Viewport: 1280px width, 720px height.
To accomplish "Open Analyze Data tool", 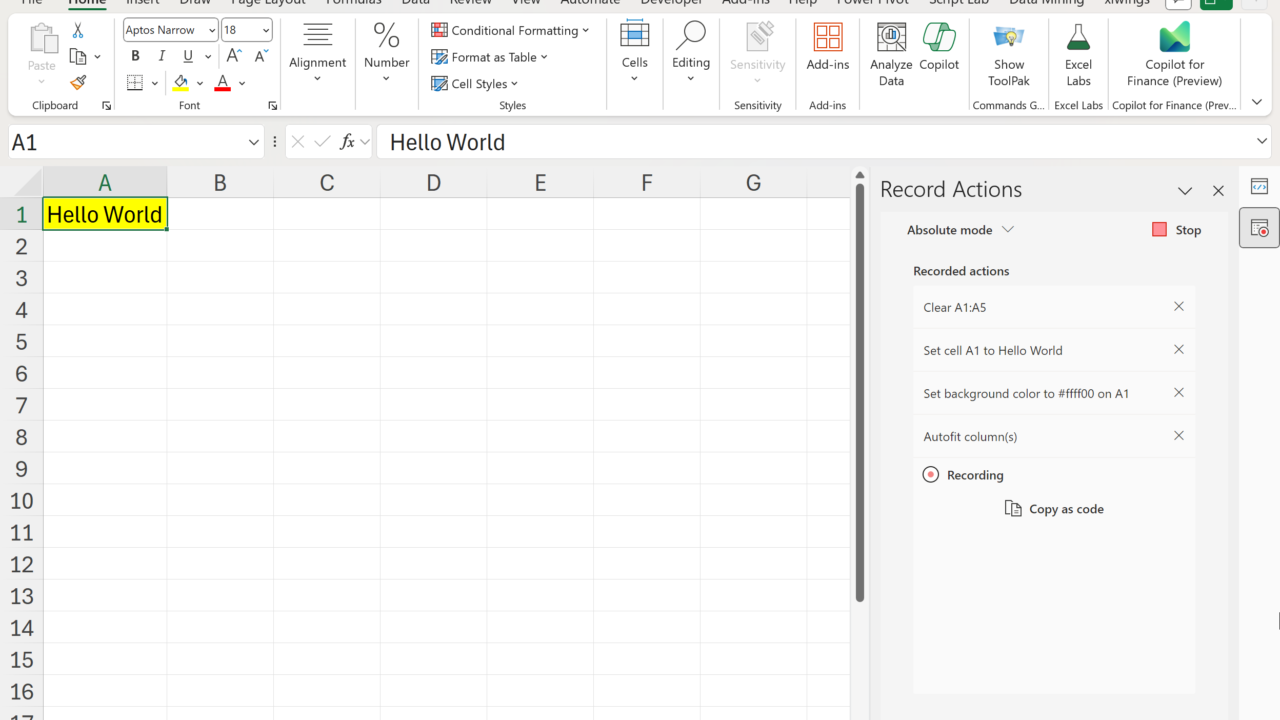I will (x=890, y=55).
